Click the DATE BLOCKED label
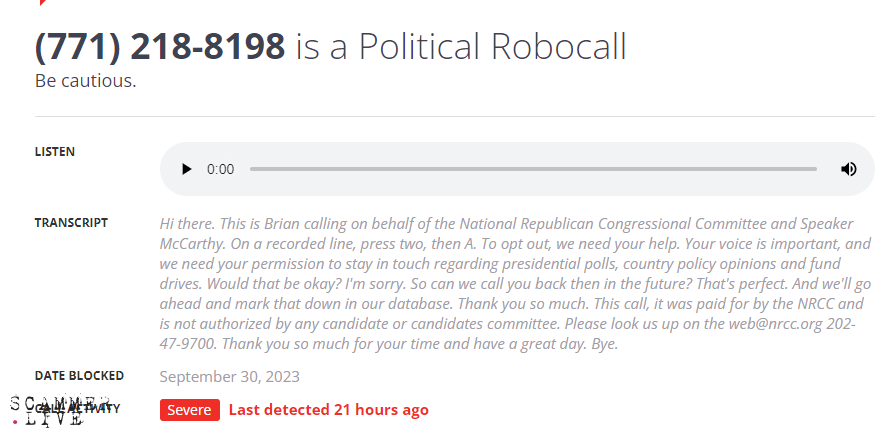Viewport: 891px width, 438px height. point(79,376)
